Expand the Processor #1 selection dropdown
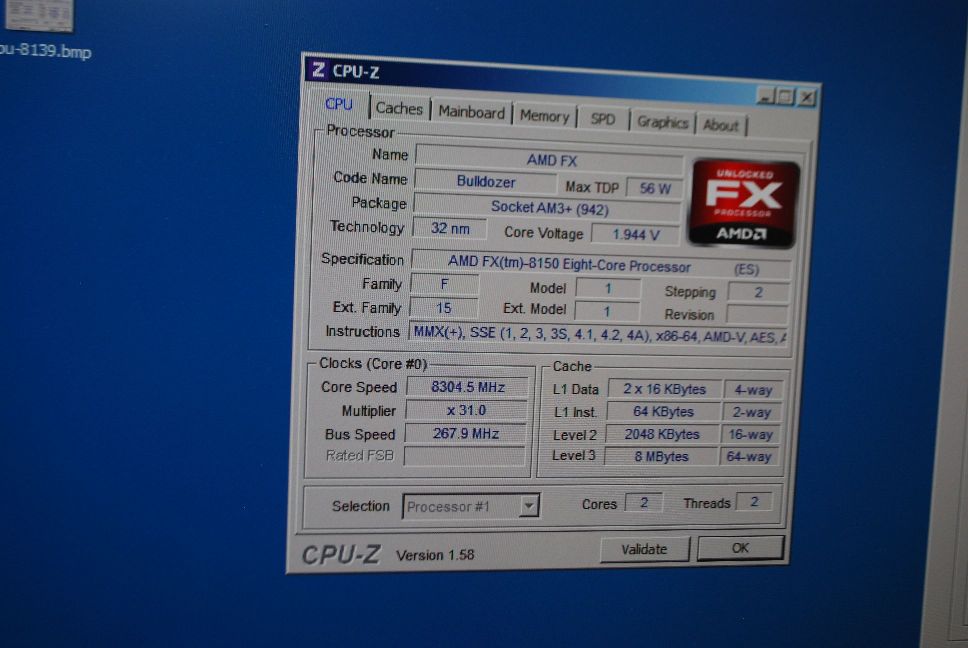 [528, 506]
